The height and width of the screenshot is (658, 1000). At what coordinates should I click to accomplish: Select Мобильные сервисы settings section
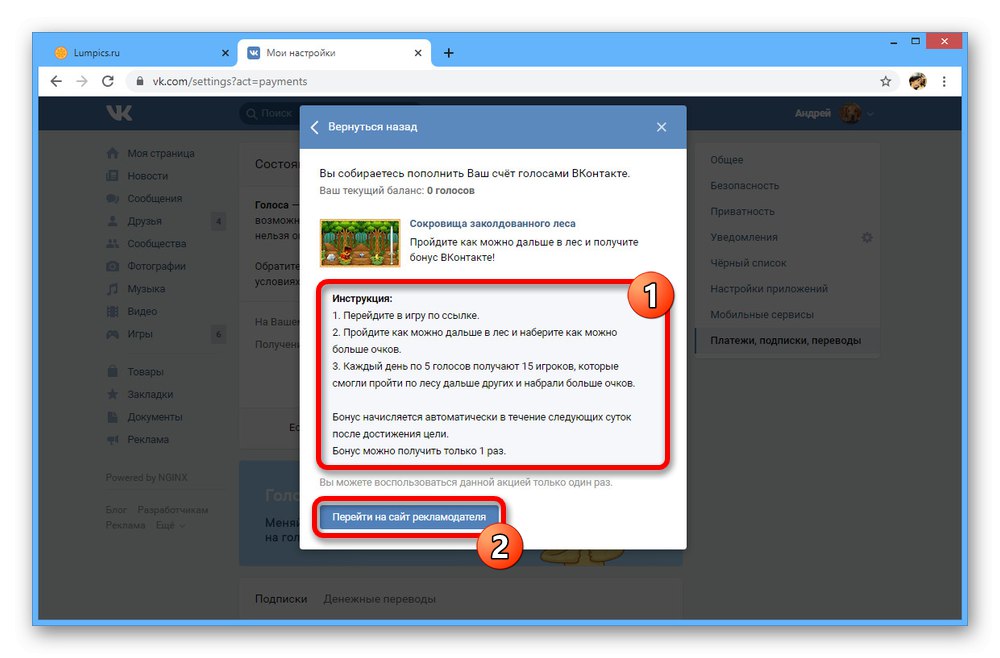point(761,314)
